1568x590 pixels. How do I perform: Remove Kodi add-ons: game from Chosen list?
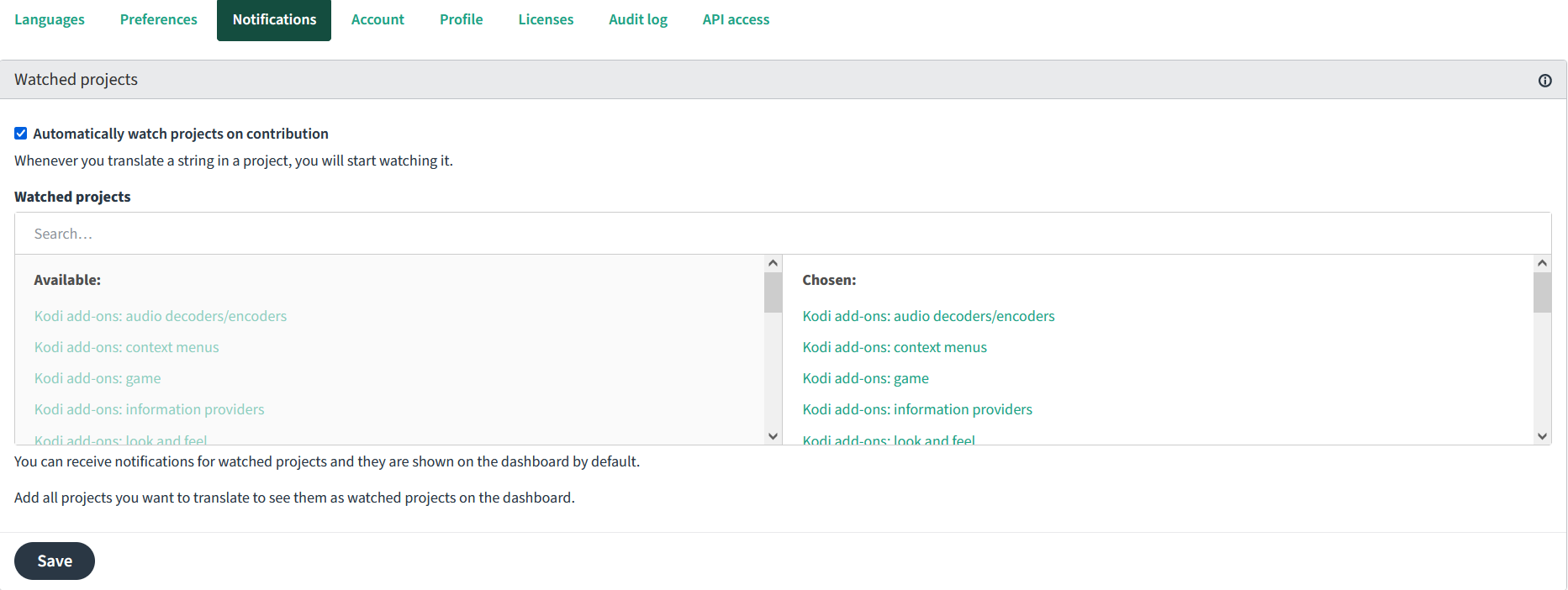pos(865,378)
